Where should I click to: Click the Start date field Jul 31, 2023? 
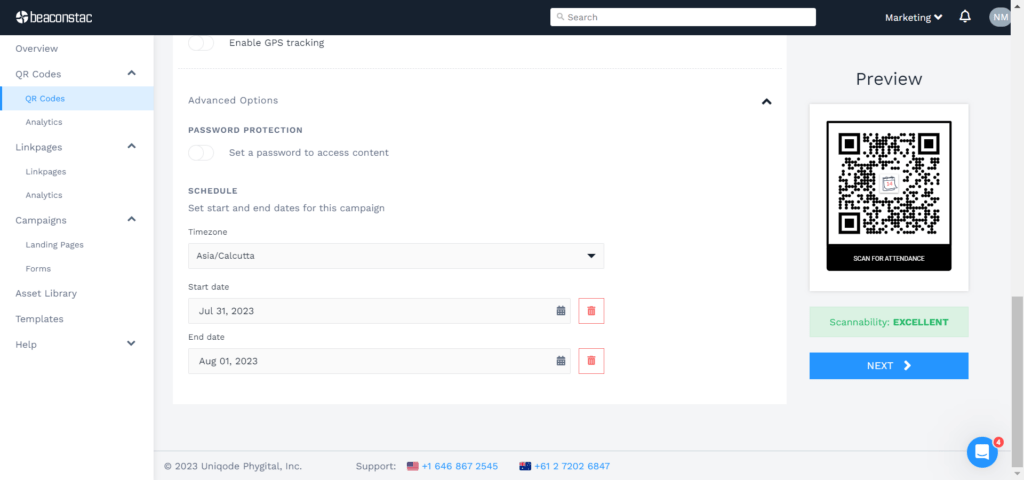click(379, 311)
